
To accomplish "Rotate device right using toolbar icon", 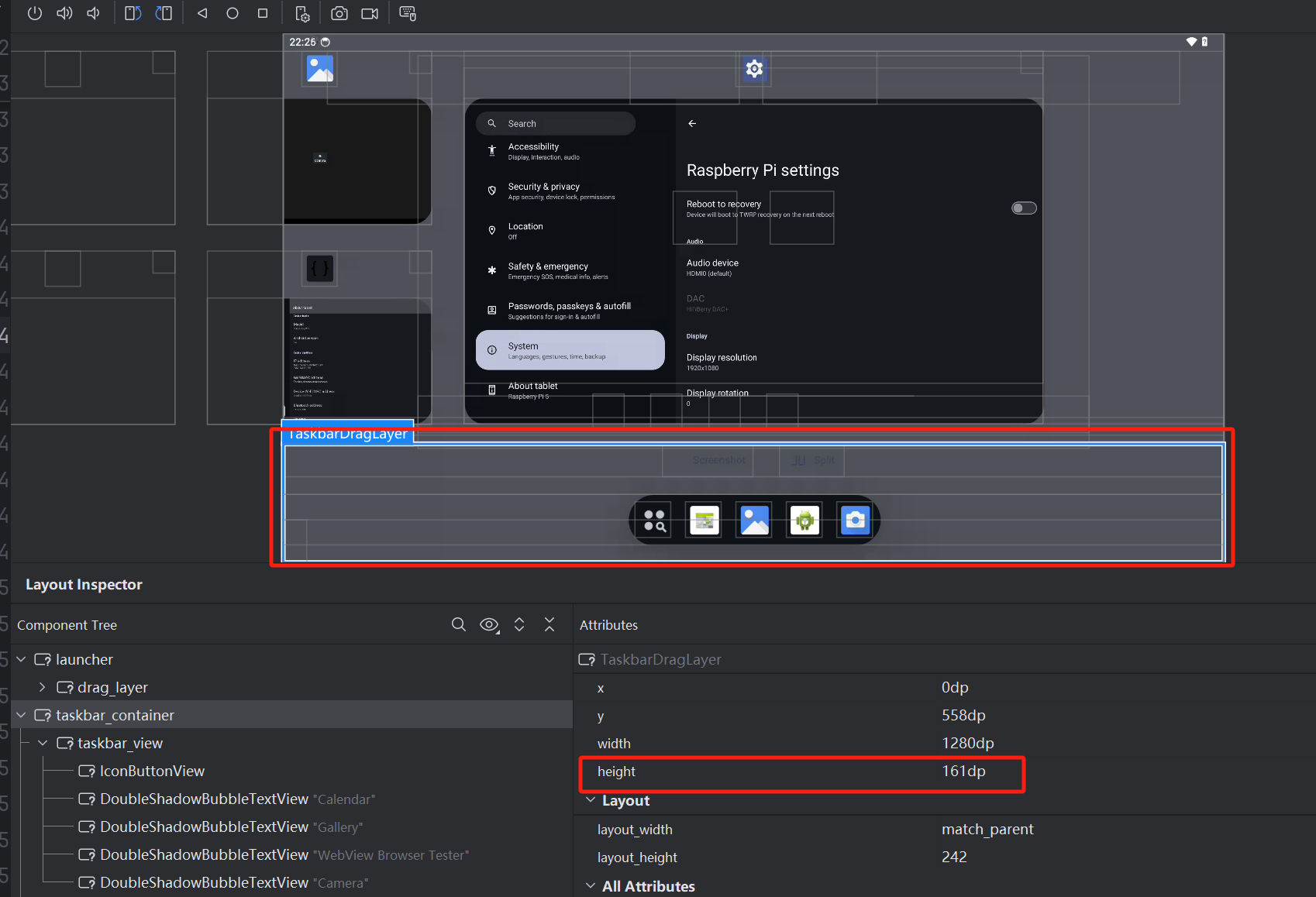I will coord(164,13).
